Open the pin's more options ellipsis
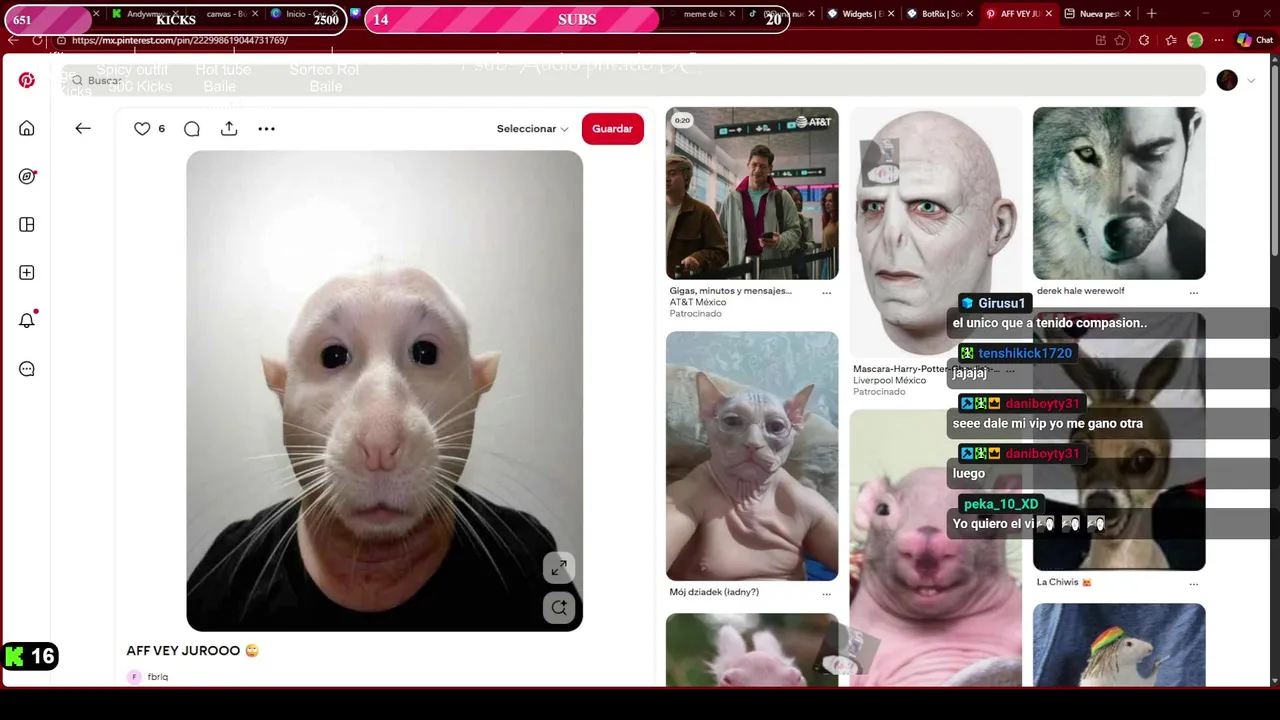1280x720 pixels. tap(266, 128)
